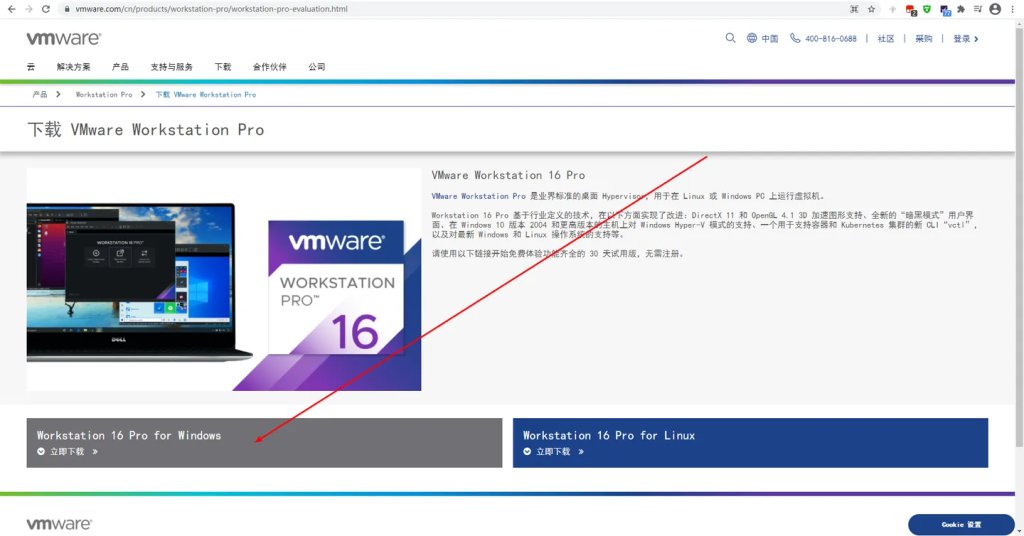Click 下载 VMware Workstation Pro breadcrumb
This screenshot has height=536, width=1024.
[206, 95]
